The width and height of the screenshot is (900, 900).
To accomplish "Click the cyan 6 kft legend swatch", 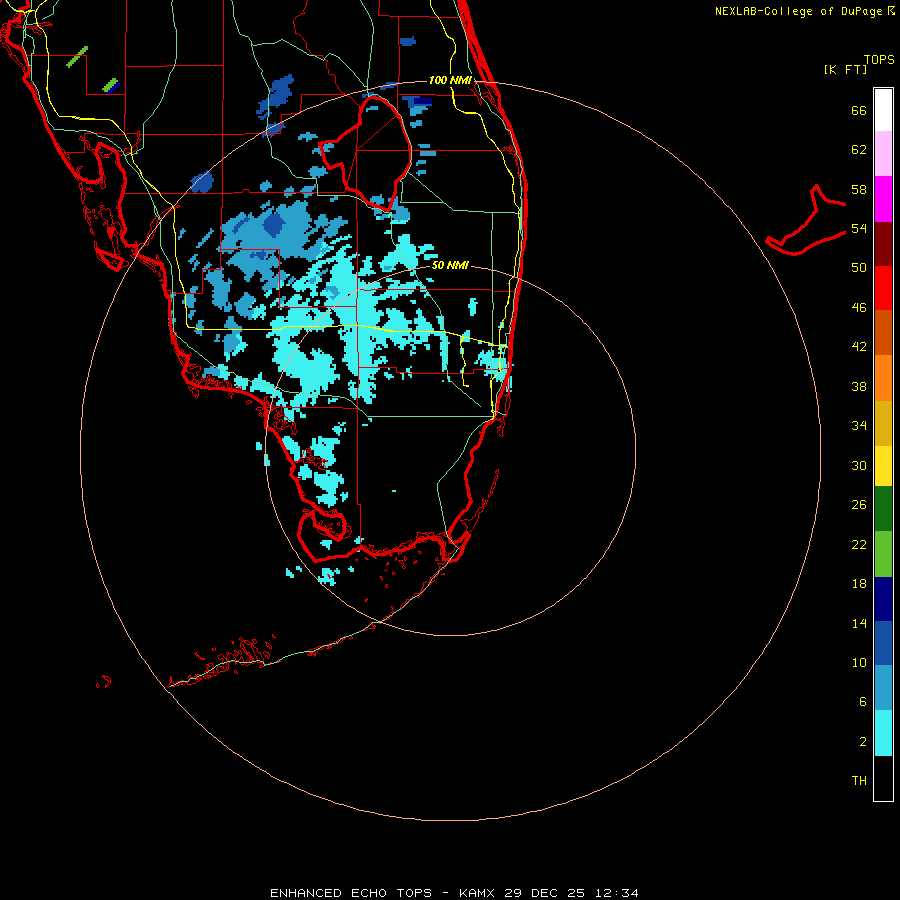I will (883, 733).
